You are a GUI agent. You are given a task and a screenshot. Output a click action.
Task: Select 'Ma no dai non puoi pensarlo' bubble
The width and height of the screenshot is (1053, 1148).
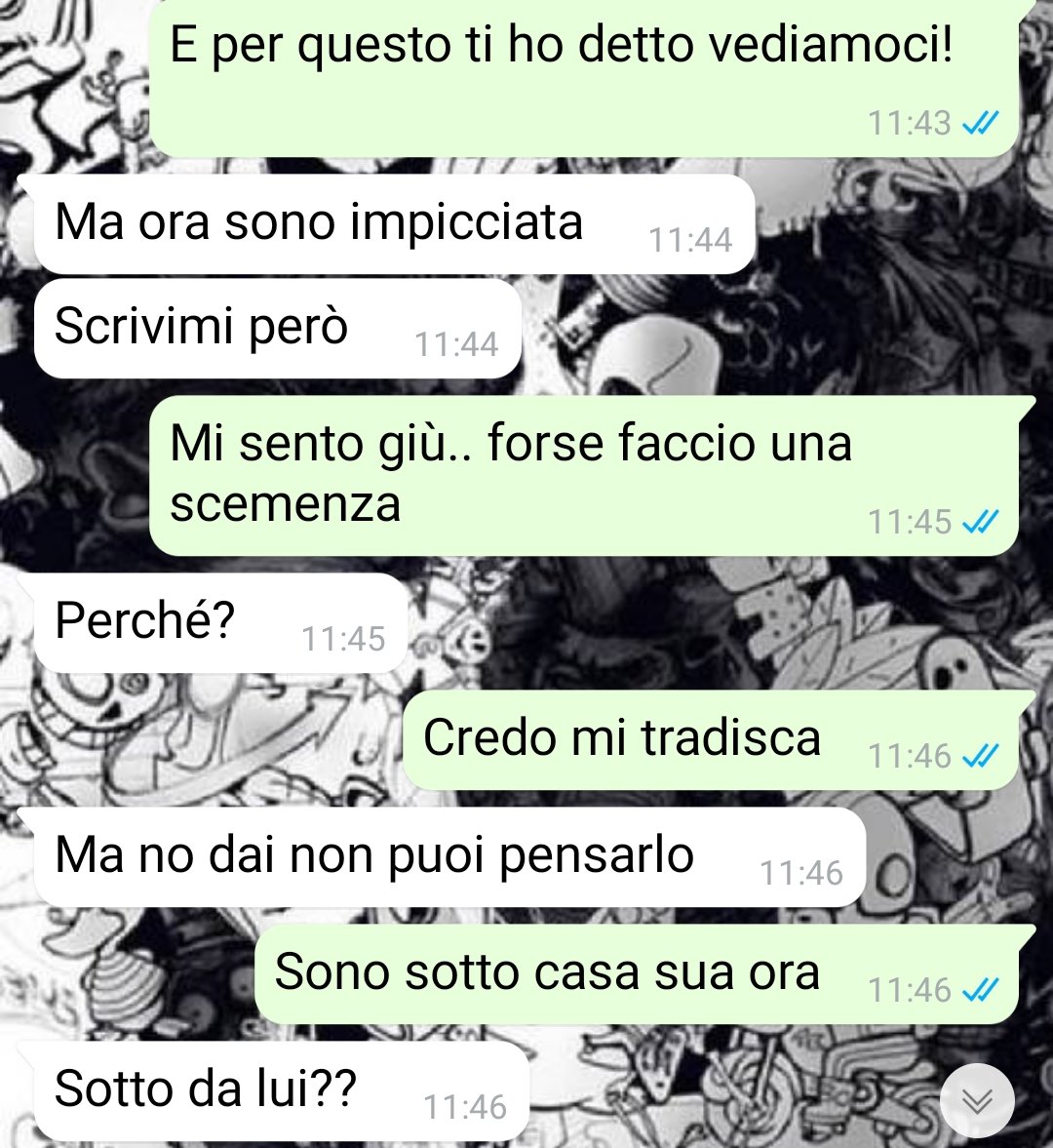[450, 856]
